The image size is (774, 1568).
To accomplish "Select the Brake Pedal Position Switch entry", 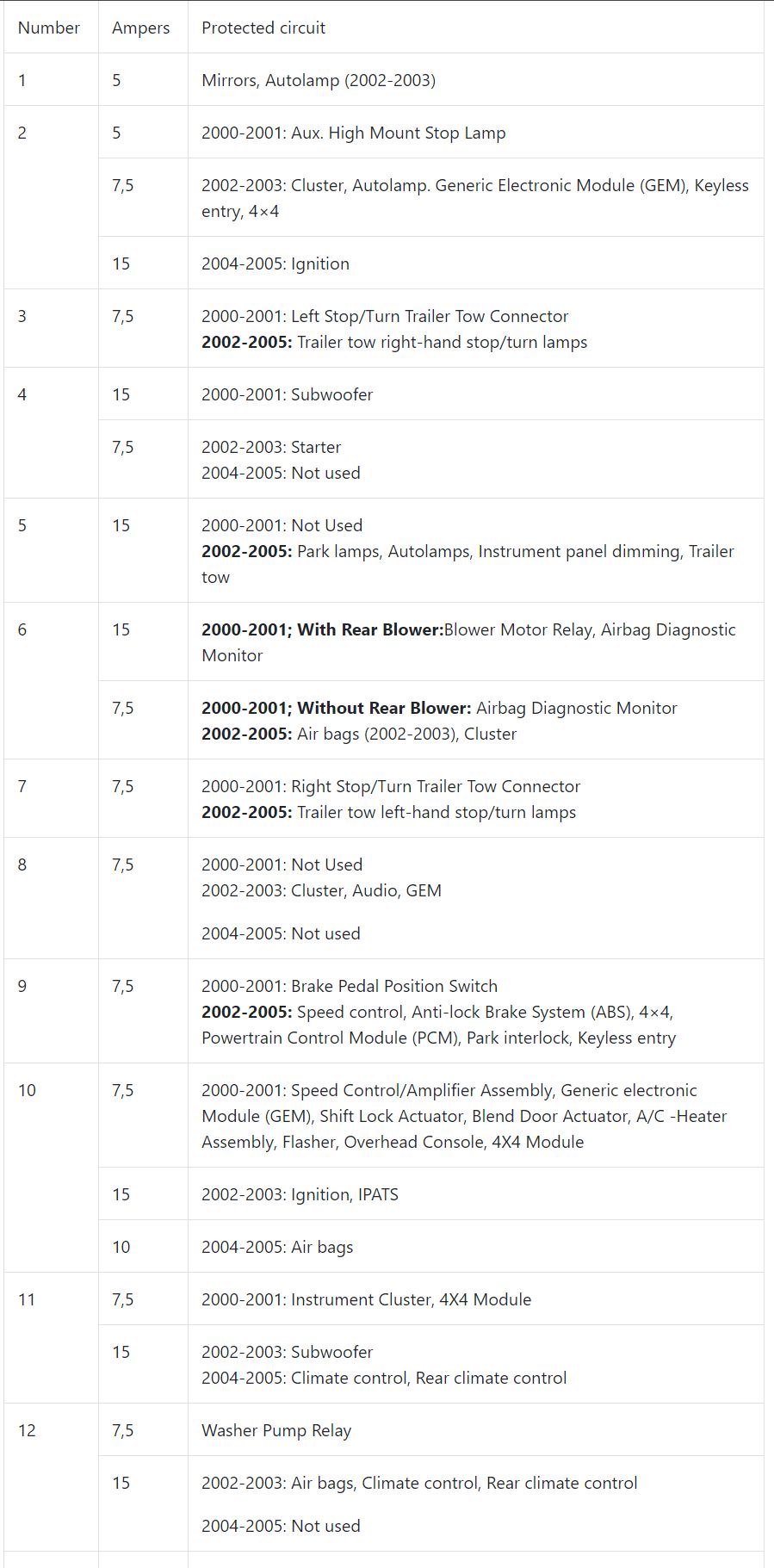I will (350, 986).
